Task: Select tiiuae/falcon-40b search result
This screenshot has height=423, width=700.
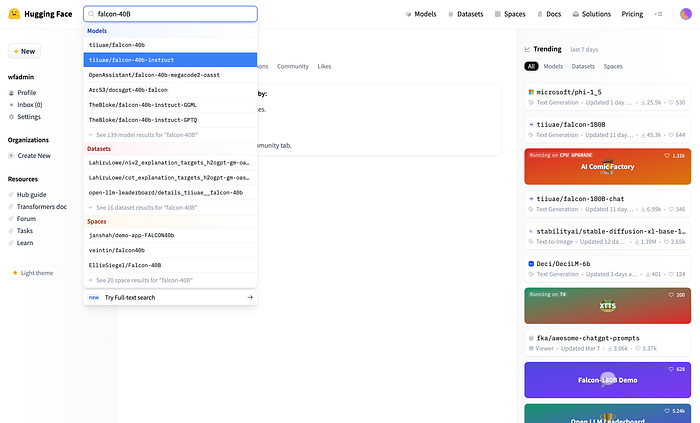Action: pyautogui.click(x=170, y=45)
